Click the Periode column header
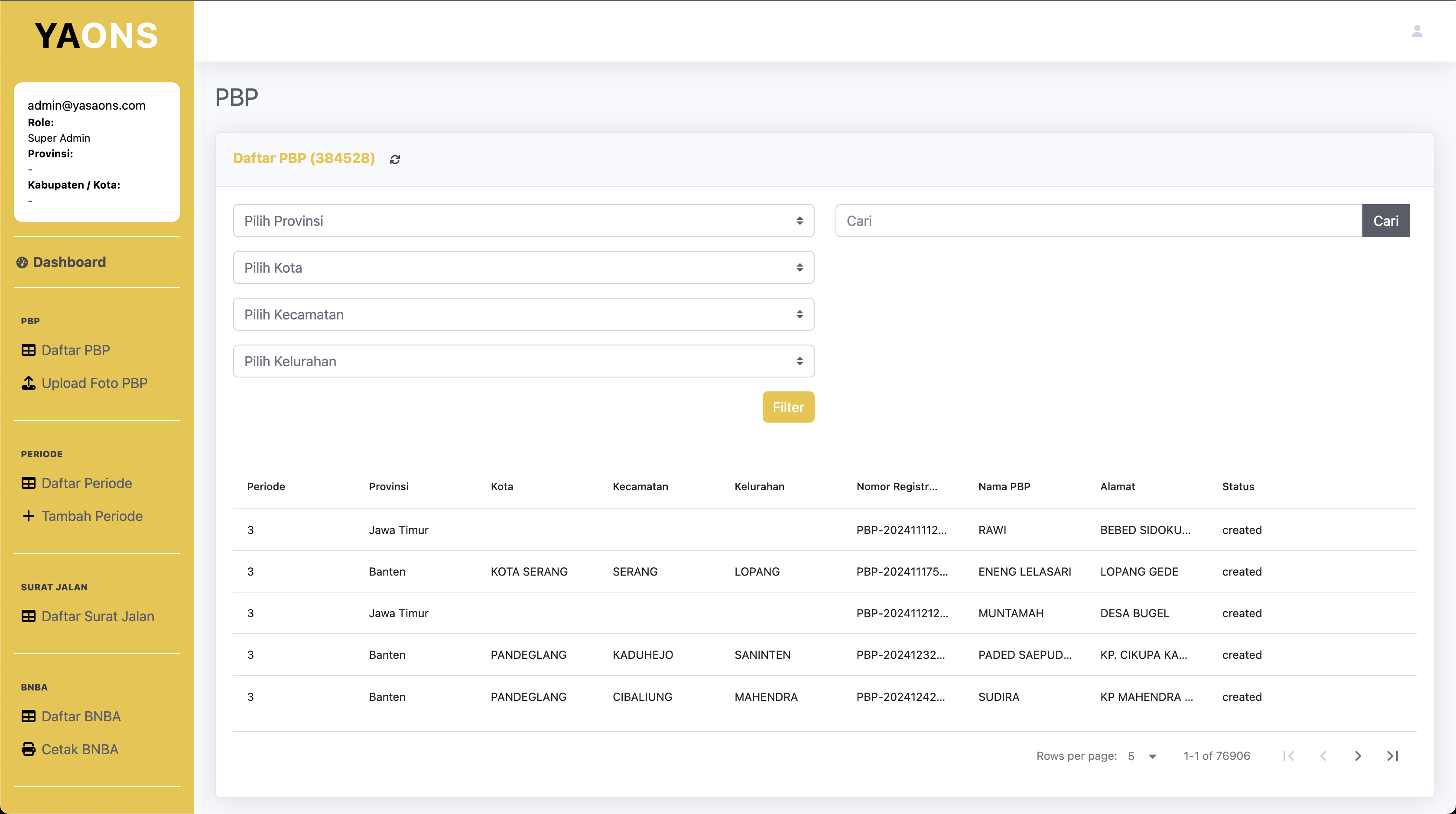 (266, 486)
